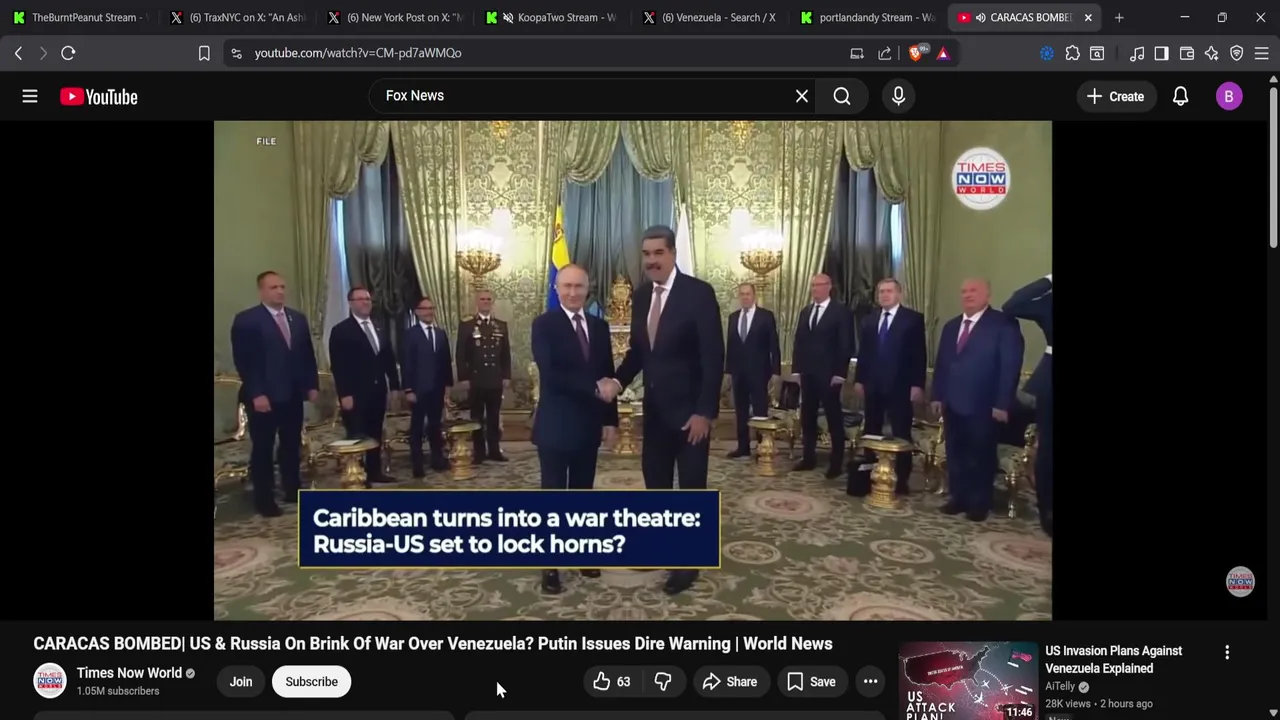Viewport: 1280px width, 720px height.
Task: Close the CARACAS BOMBED tab
Action: pos(1088,17)
